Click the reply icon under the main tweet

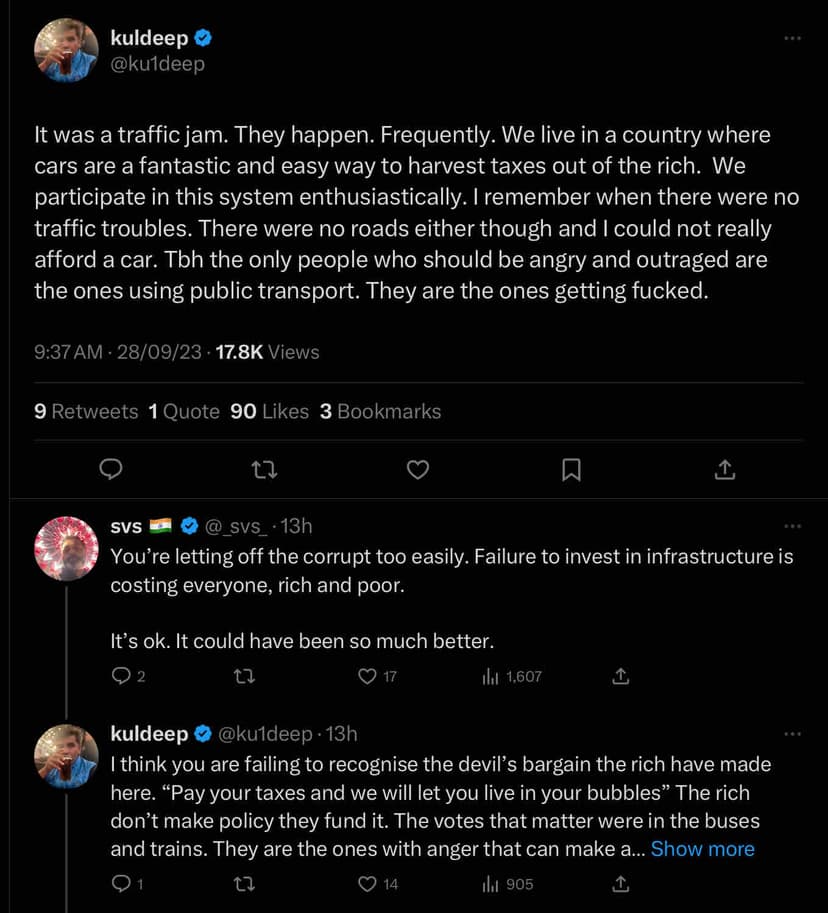click(x=113, y=469)
